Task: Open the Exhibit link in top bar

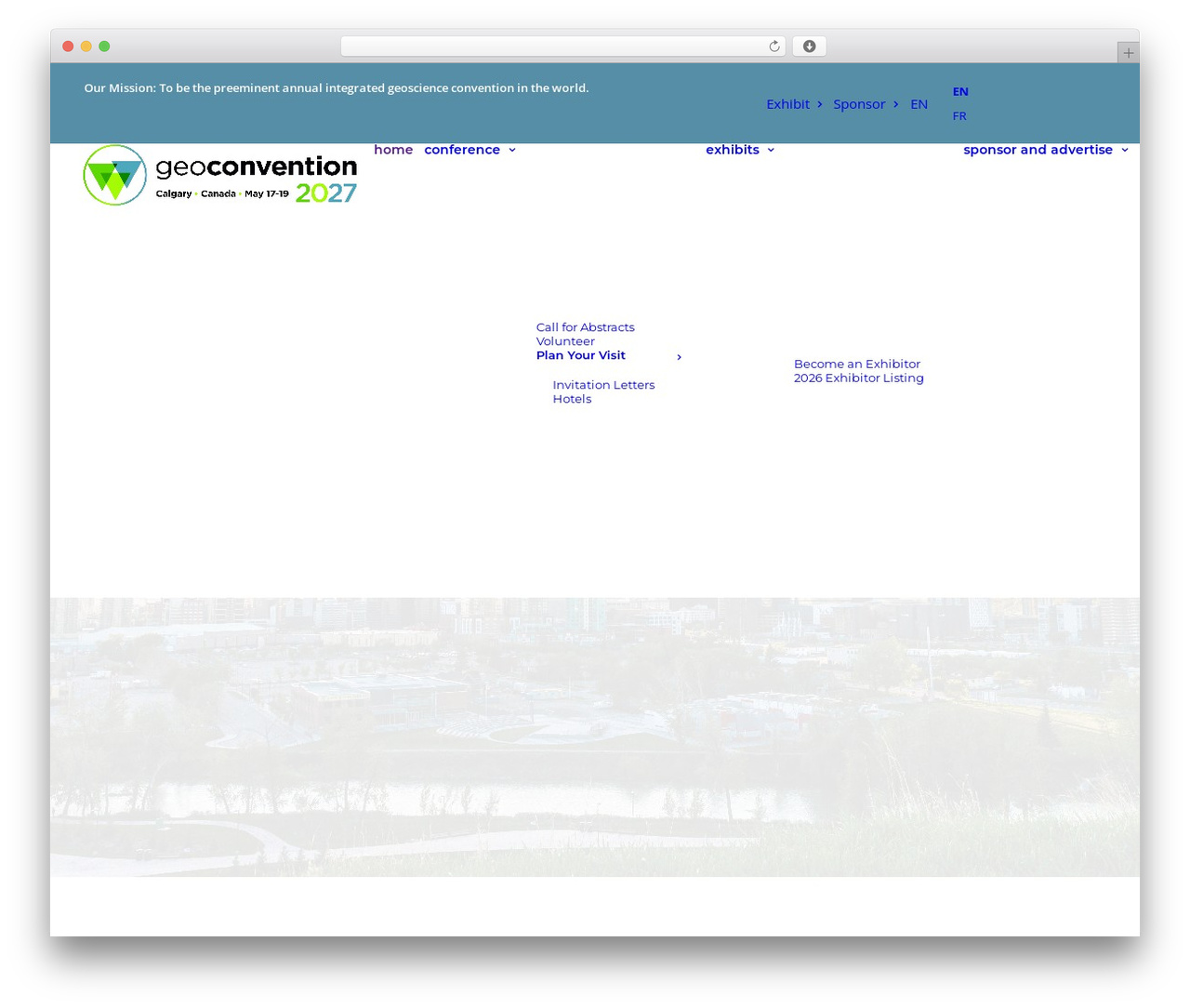Action: click(787, 104)
